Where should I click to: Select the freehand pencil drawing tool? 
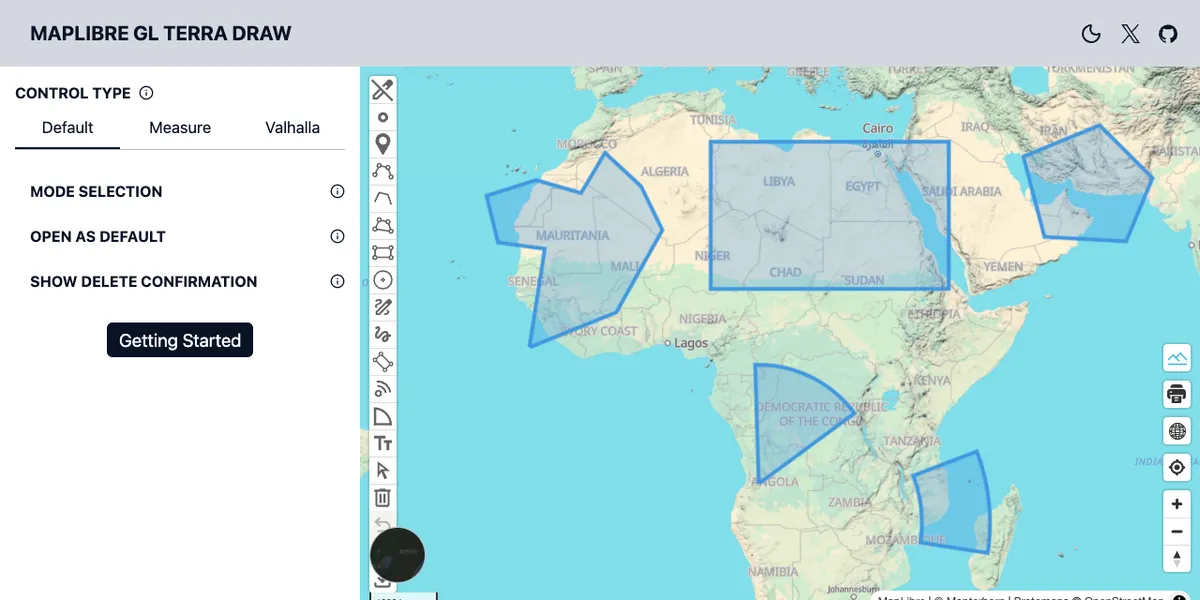[x=383, y=307]
